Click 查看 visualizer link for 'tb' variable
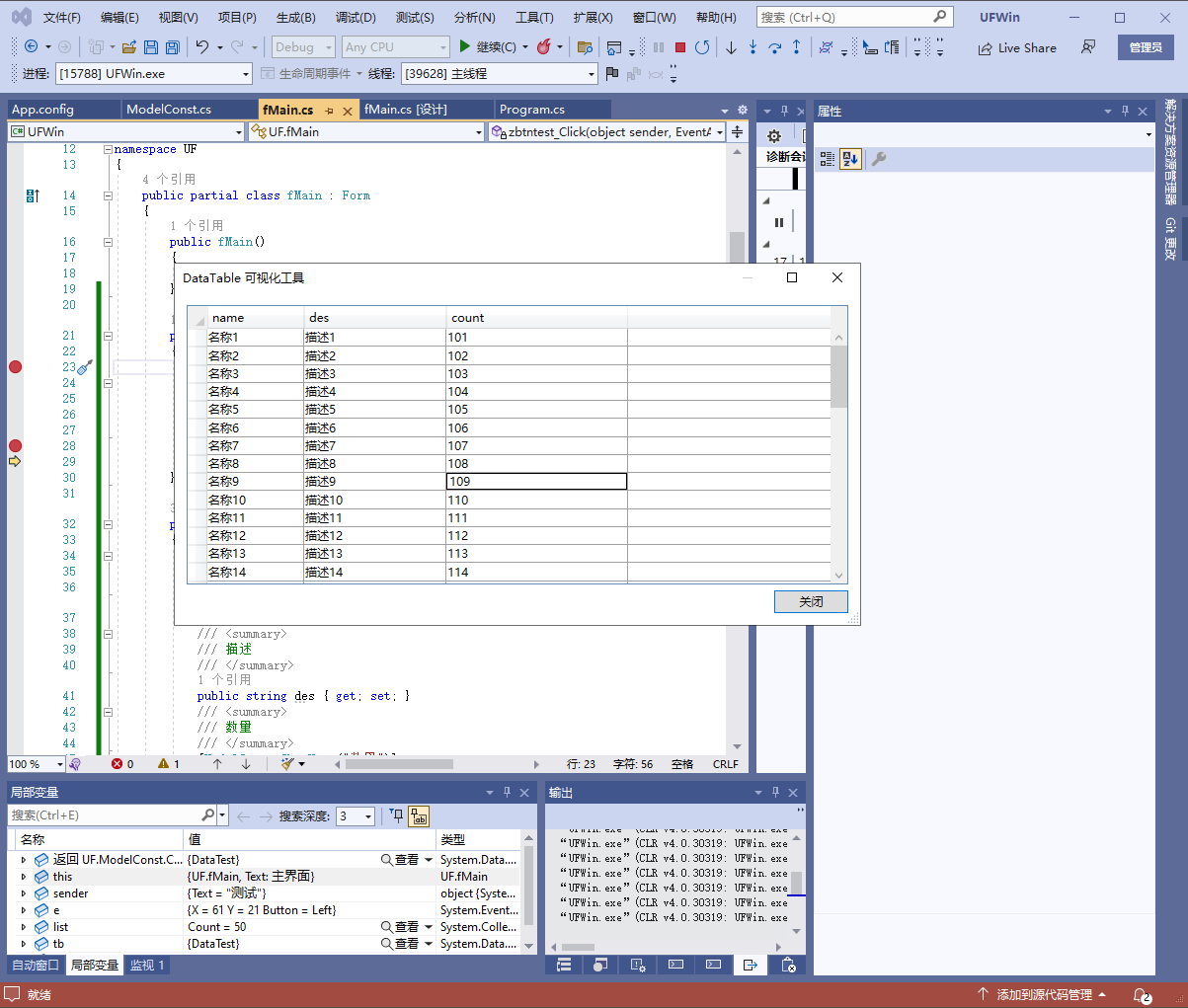 coord(400,944)
